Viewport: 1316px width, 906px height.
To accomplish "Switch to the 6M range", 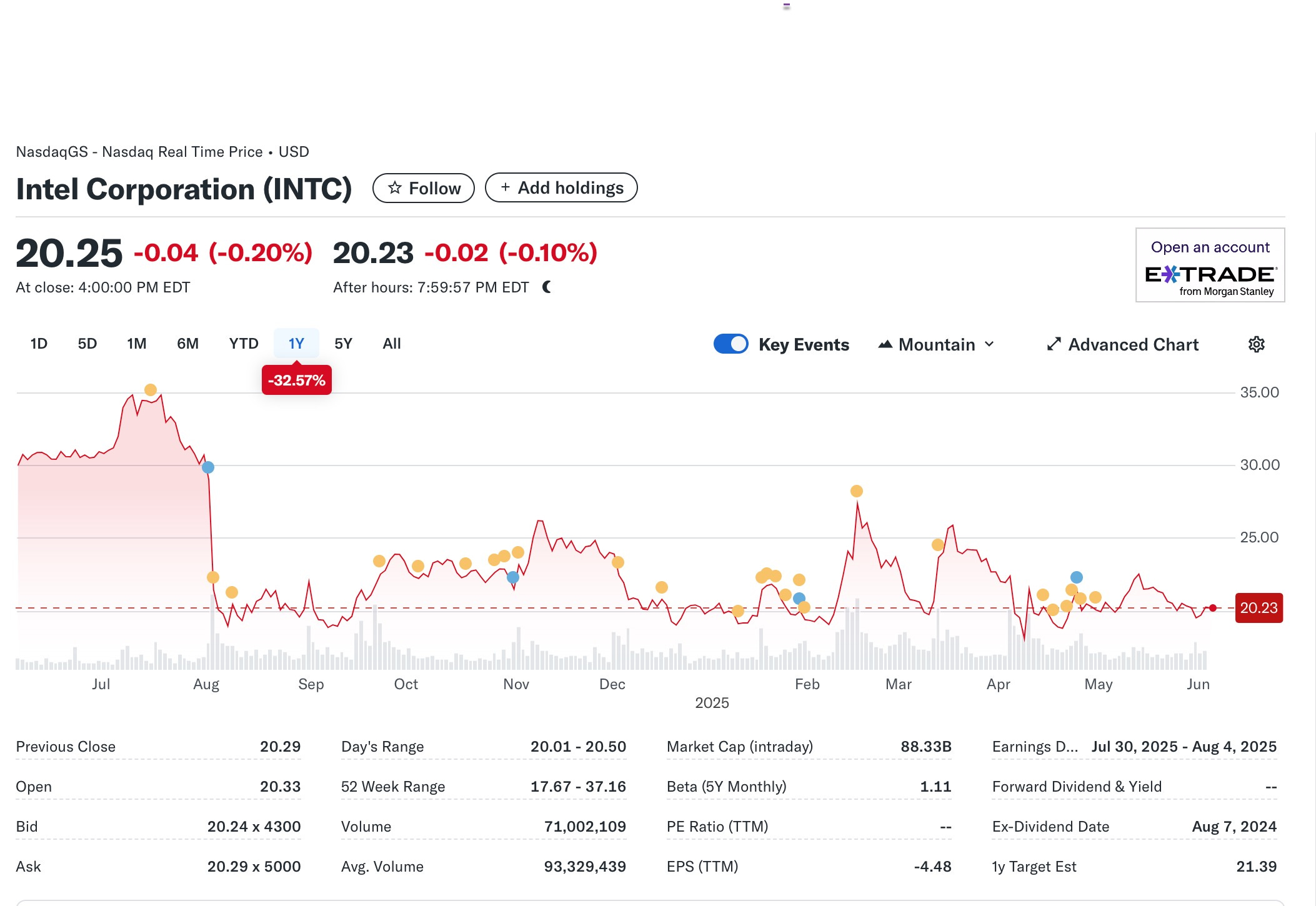I will click(x=187, y=344).
